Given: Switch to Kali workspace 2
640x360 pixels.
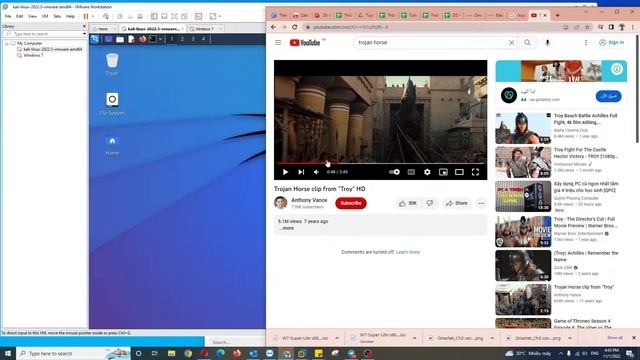Looking at the screenshot, I should 182,39.
